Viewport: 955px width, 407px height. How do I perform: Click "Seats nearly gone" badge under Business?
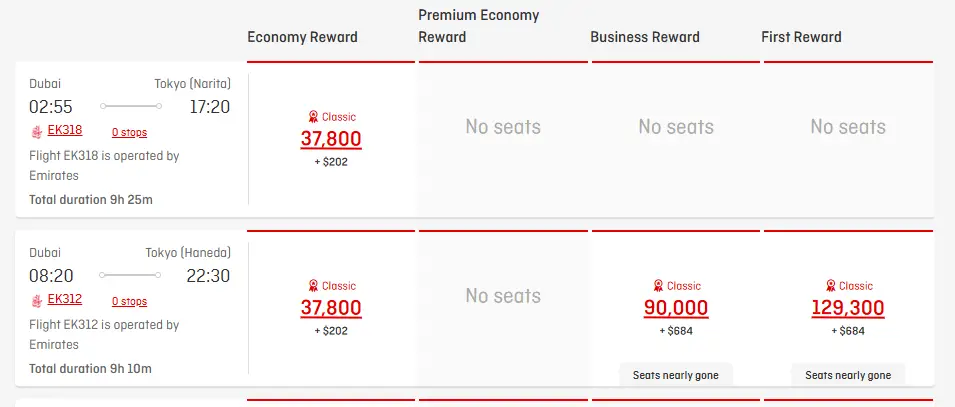676,375
